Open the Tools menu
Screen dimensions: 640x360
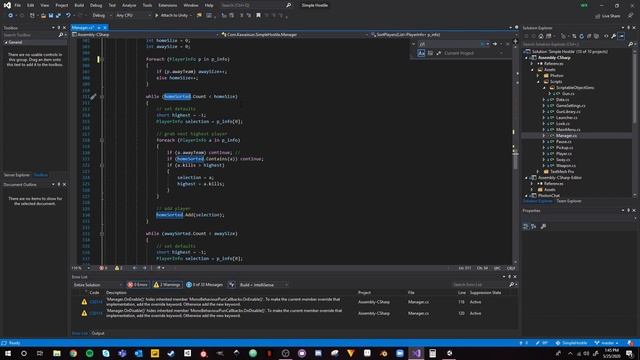click(x=147, y=5)
